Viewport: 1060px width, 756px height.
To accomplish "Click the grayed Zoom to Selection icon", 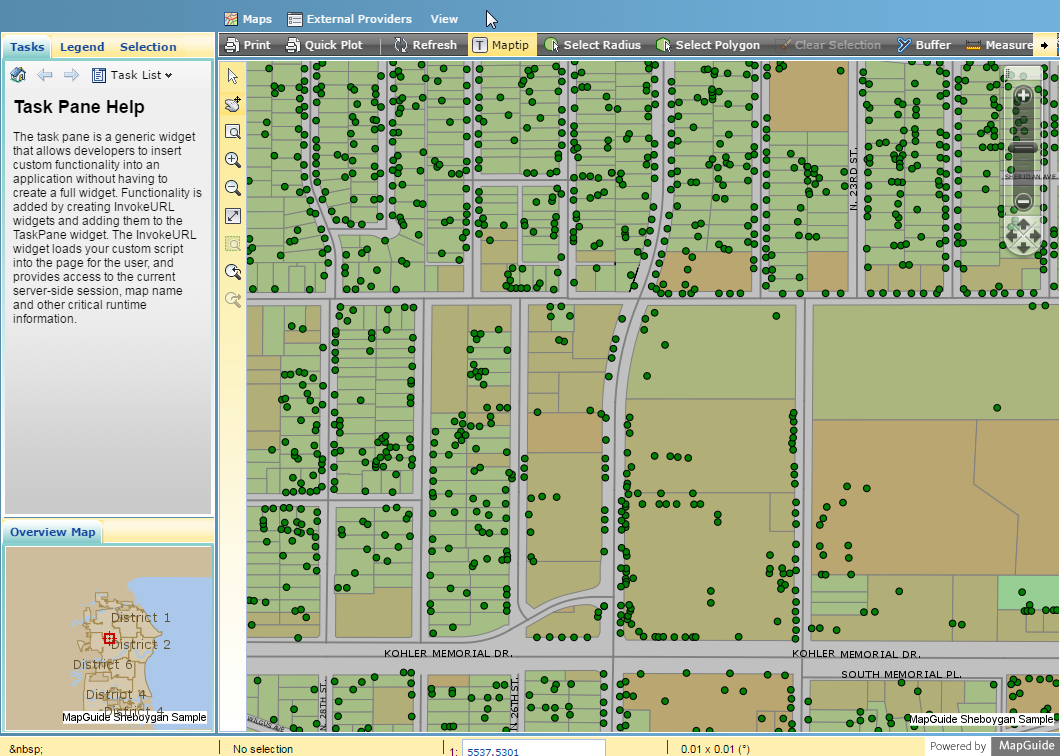I will (233, 243).
